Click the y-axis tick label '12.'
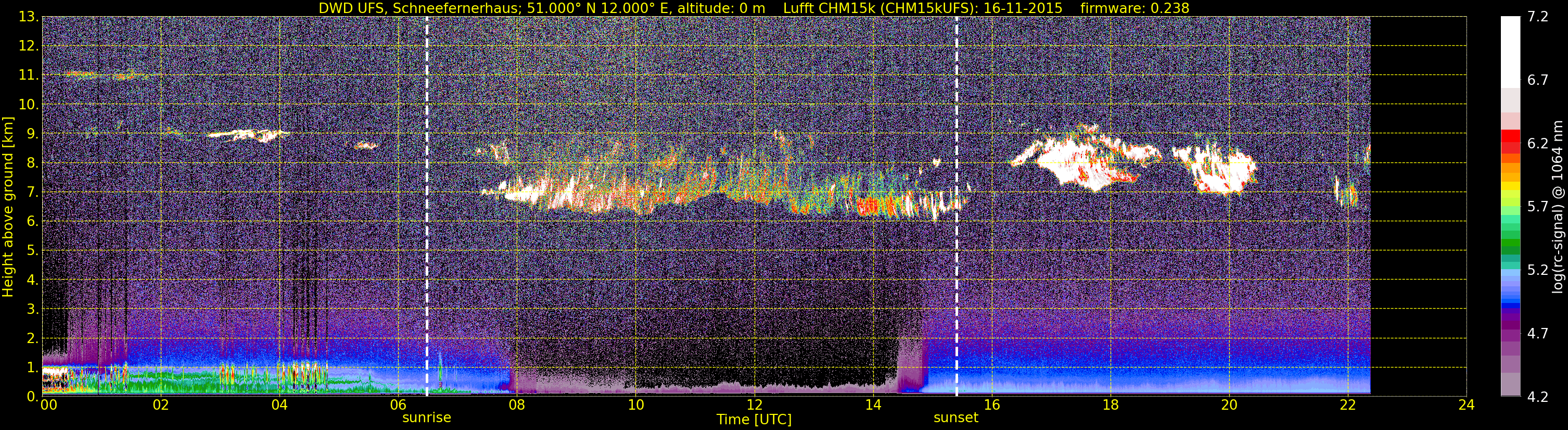 coord(29,46)
